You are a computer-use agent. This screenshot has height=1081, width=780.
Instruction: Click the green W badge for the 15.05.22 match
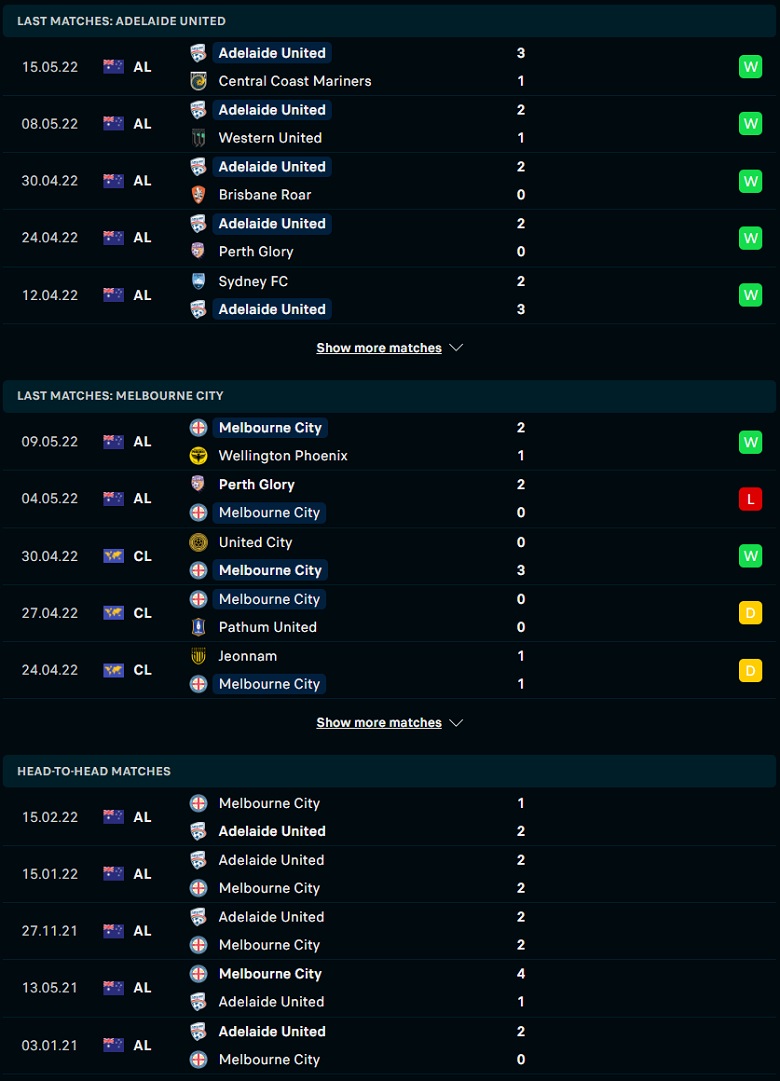click(x=750, y=67)
